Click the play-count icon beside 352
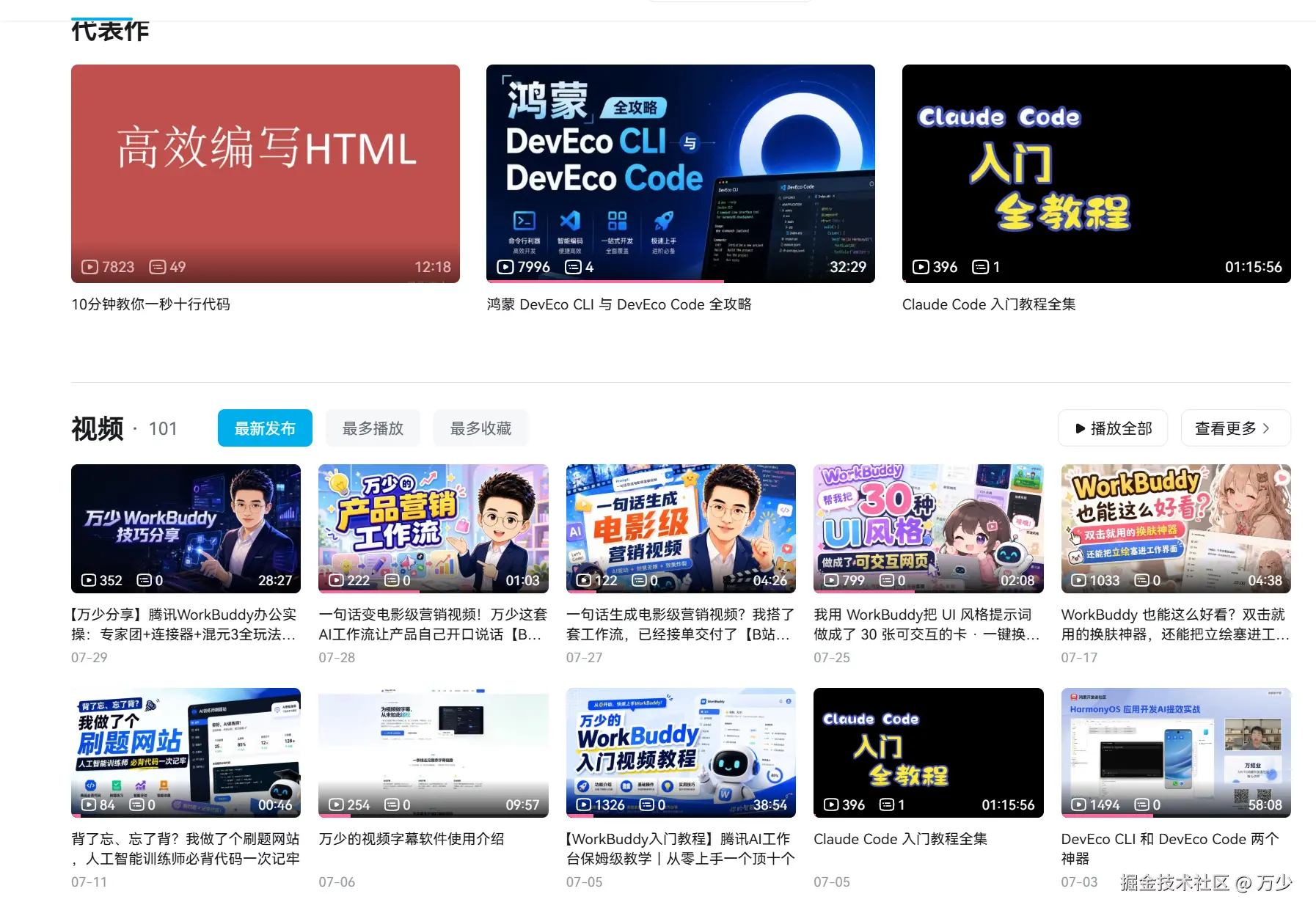 point(89,580)
